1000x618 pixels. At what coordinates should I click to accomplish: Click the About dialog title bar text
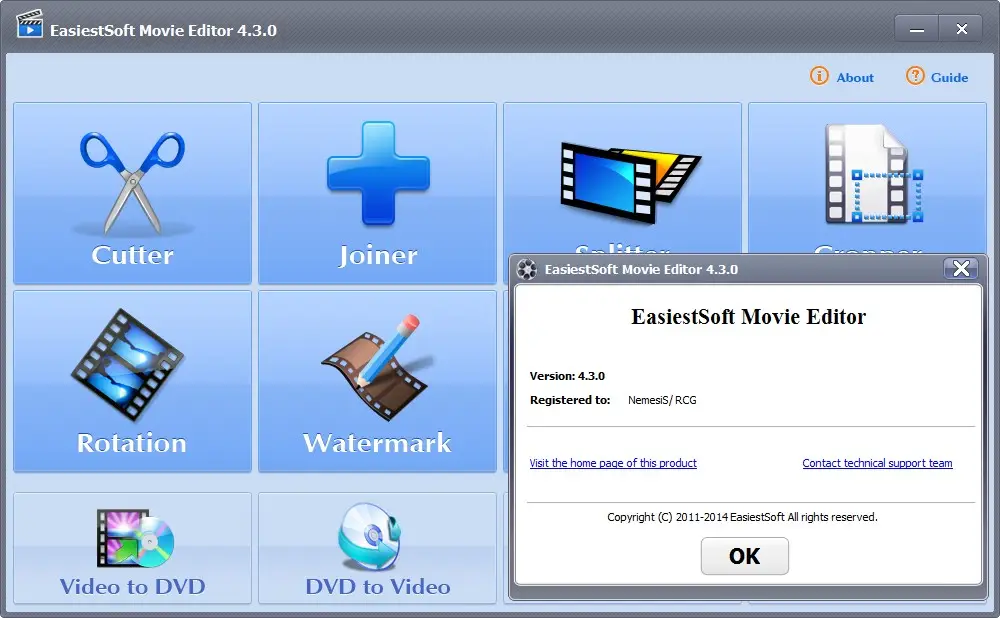click(x=641, y=269)
